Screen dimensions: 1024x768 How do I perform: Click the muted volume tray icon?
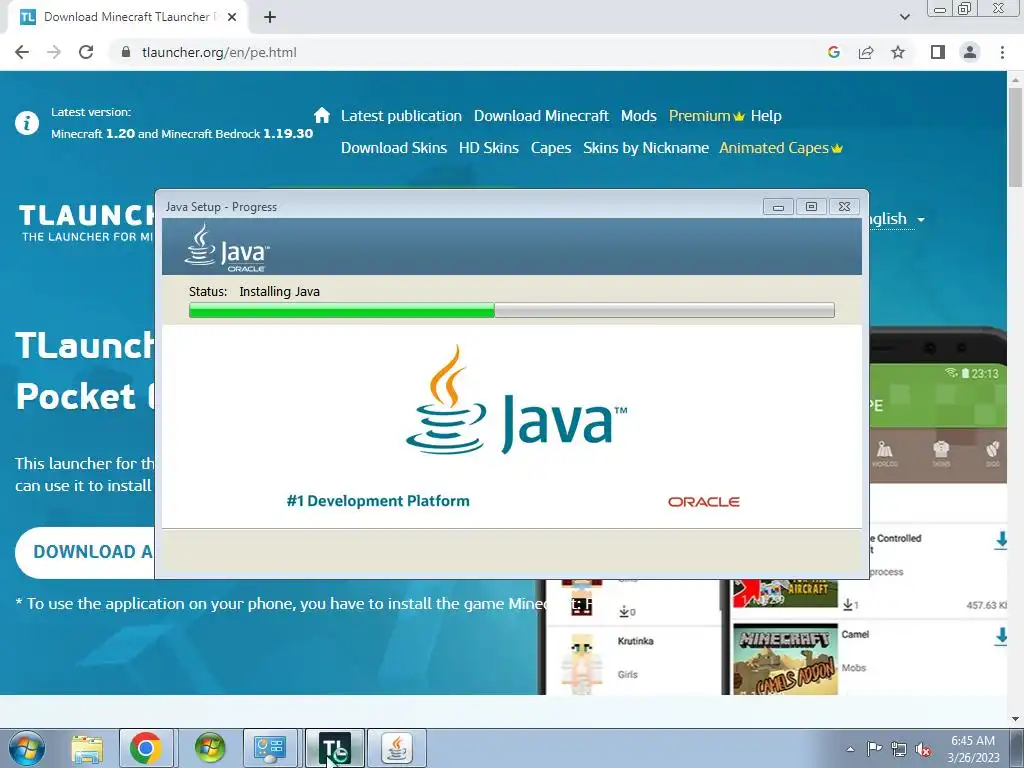pyautogui.click(x=923, y=749)
